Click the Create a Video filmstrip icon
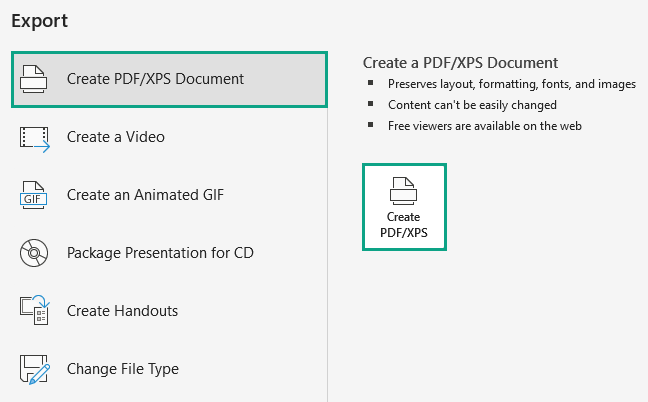The height and width of the screenshot is (402, 648). [35, 139]
